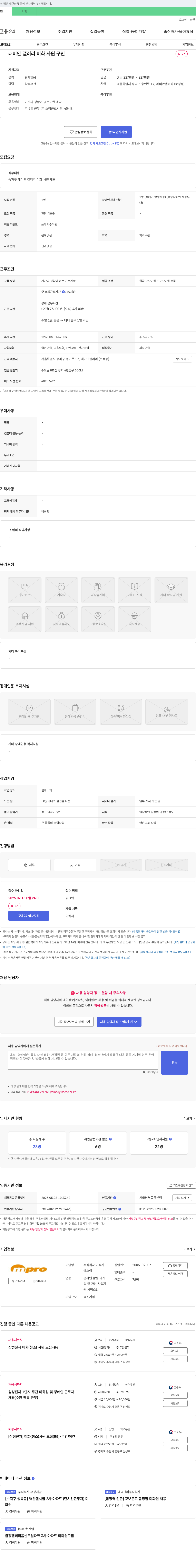Open the 출산휴가·육아휴직 menu
This screenshot has height=1568, width=196.
click(178, 32)
